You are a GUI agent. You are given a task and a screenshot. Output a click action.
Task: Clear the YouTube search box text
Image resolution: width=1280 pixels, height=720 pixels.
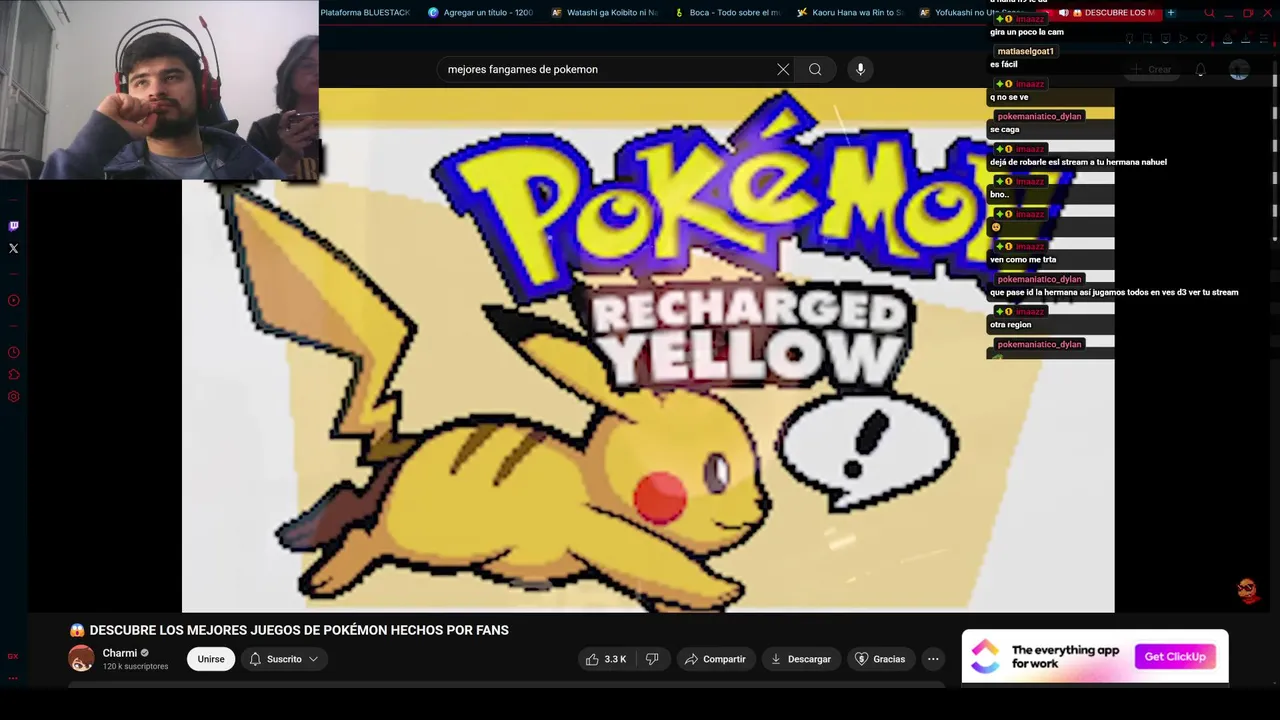click(x=783, y=69)
